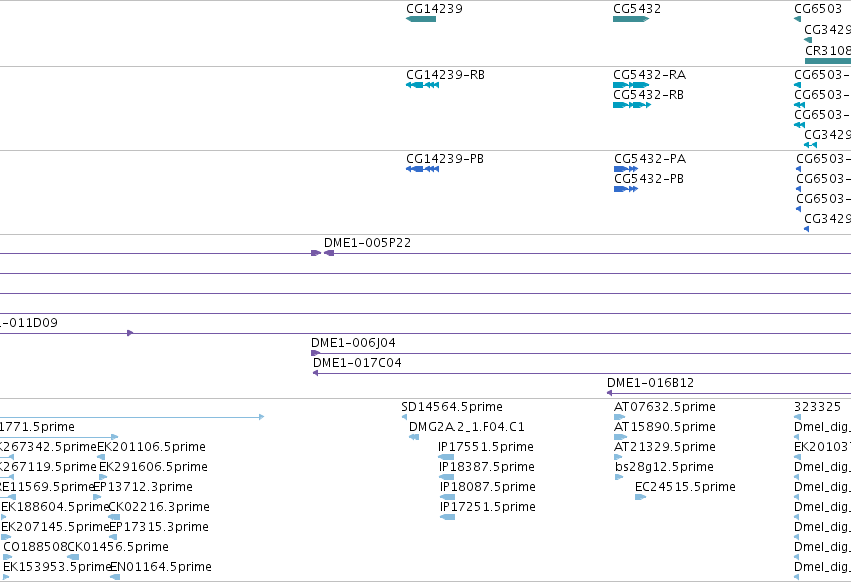Open the CG5432-RA transcript label
Screen dimensions: 851x582
click(649, 75)
